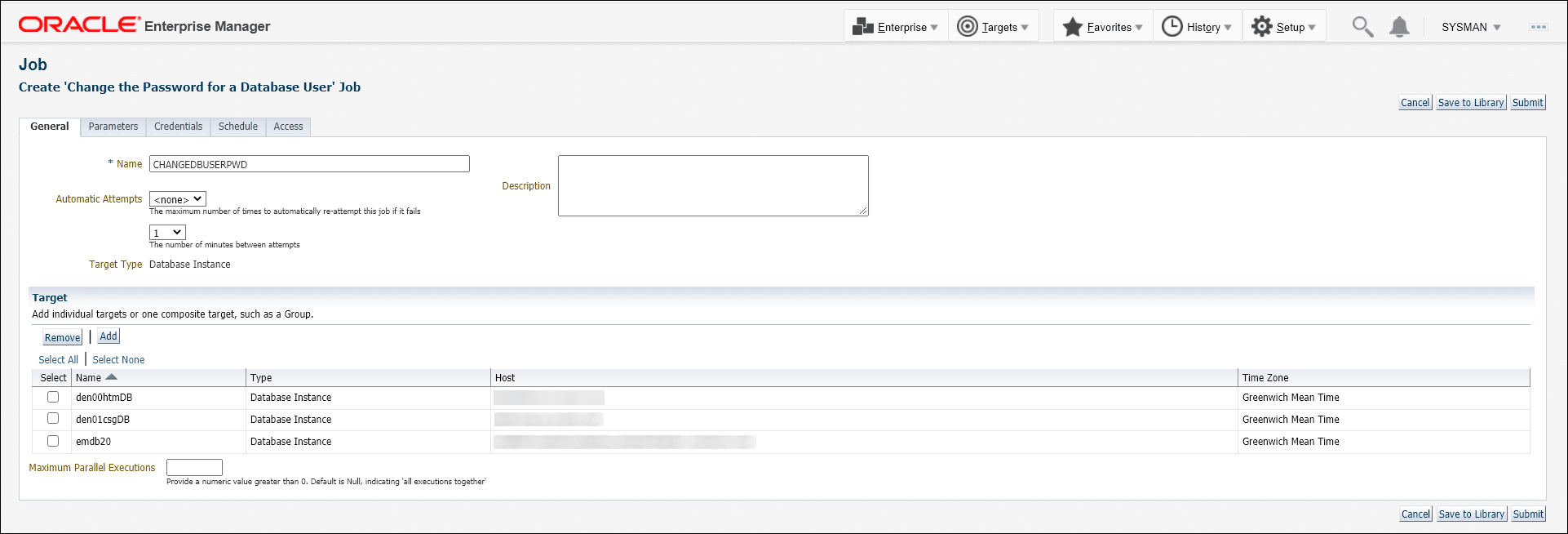Click the Oracle logo
The width and height of the screenshot is (1568, 534).
point(79,25)
